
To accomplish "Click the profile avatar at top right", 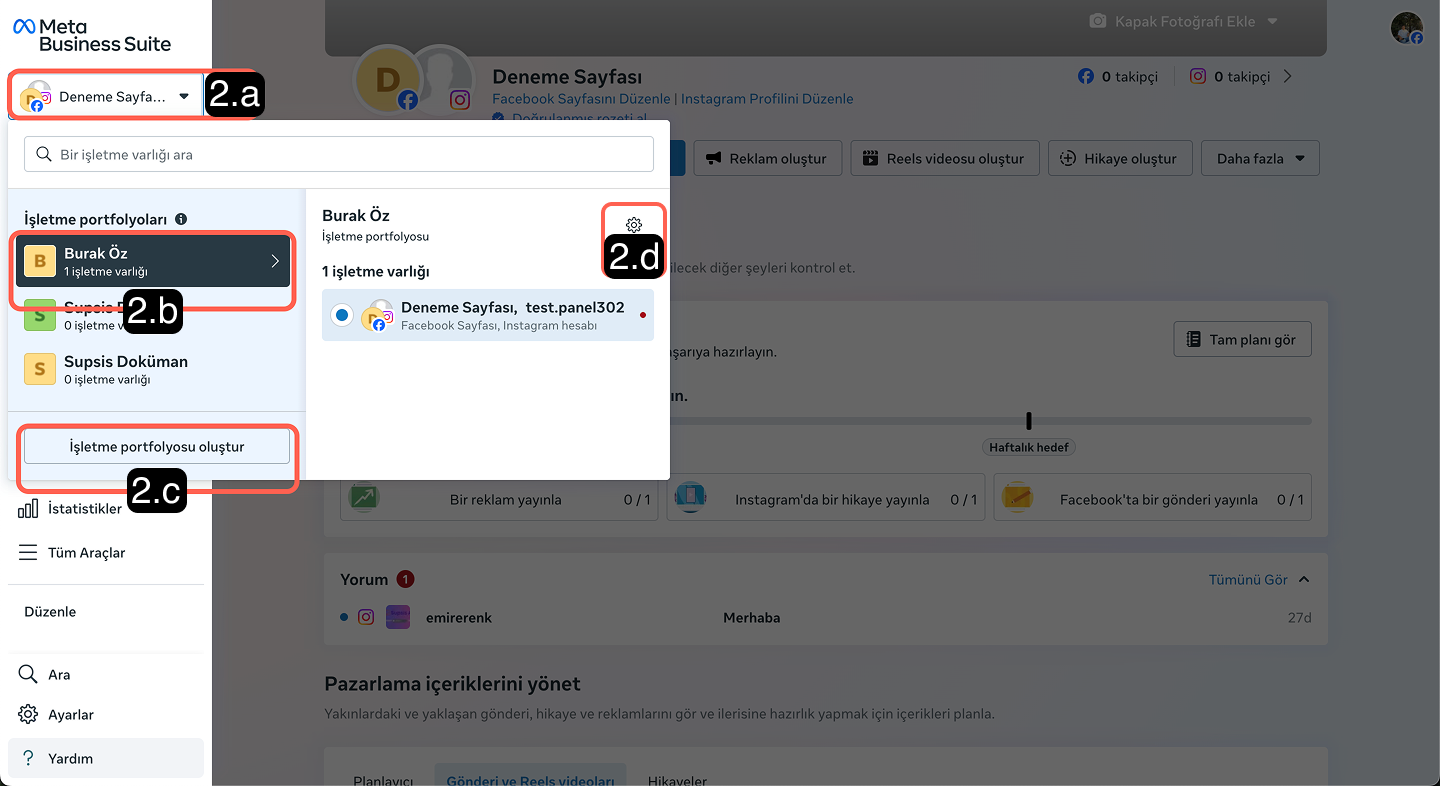I will [1406, 28].
